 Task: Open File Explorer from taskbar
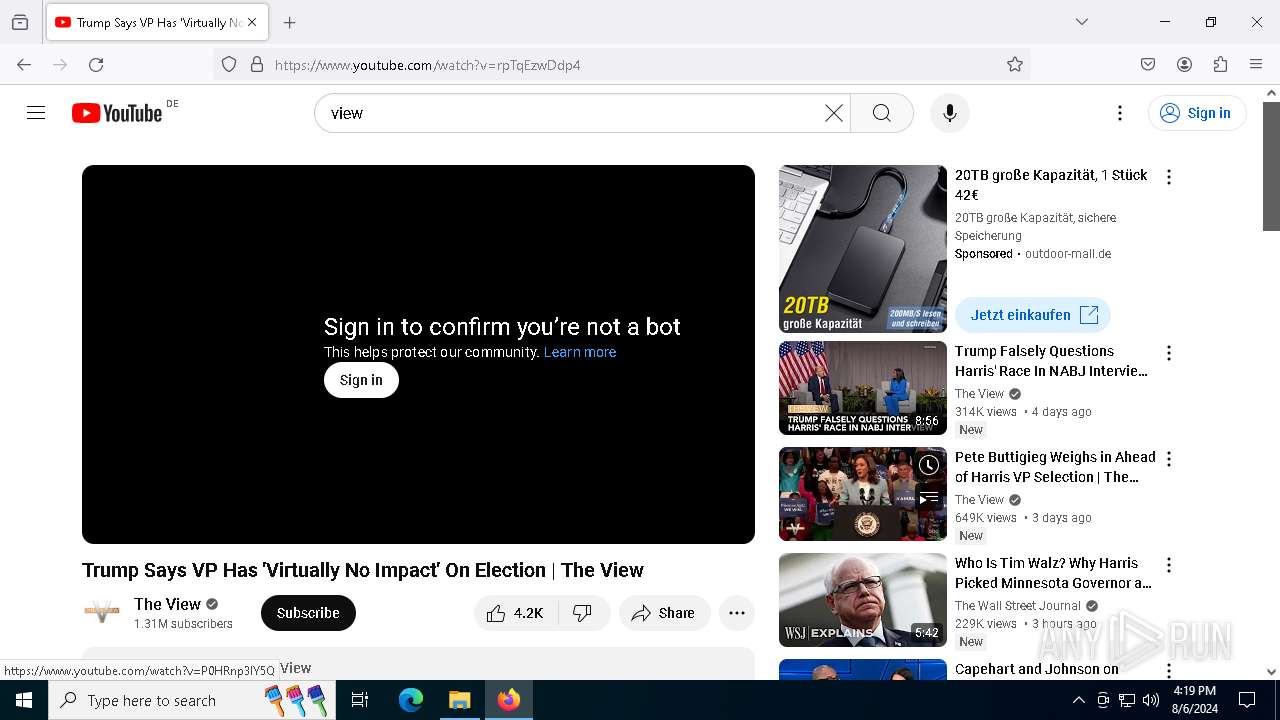coord(459,700)
